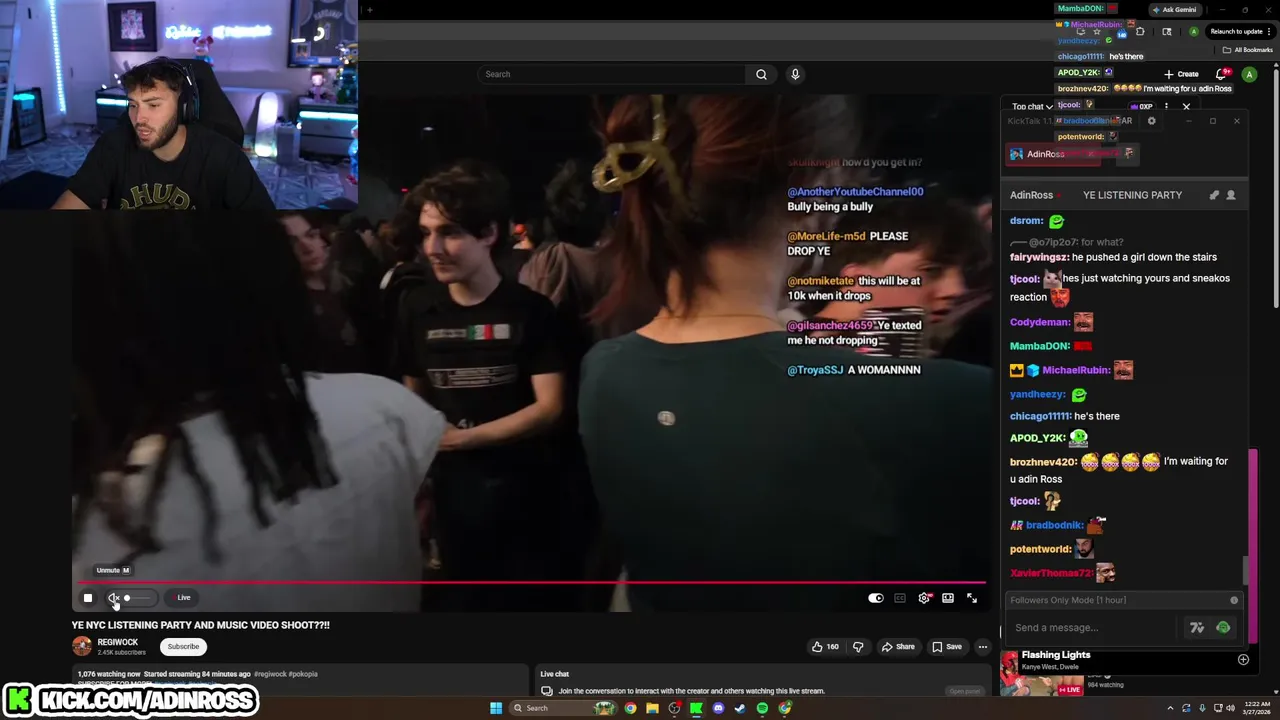Open the YouTube Create menu
The height and width of the screenshot is (720, 1280).
pyautogui.click(x=1182, y=74)
